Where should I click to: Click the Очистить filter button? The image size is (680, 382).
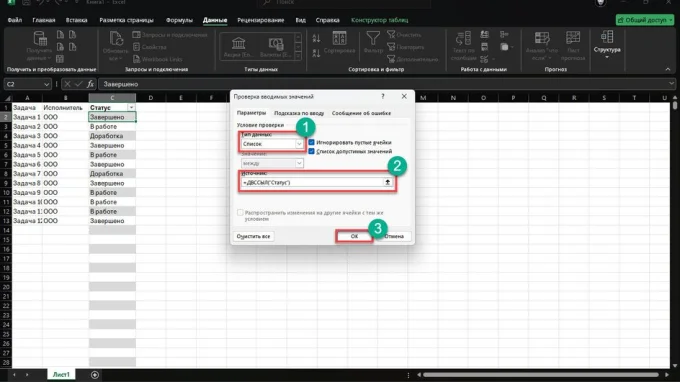pos(404,35)
